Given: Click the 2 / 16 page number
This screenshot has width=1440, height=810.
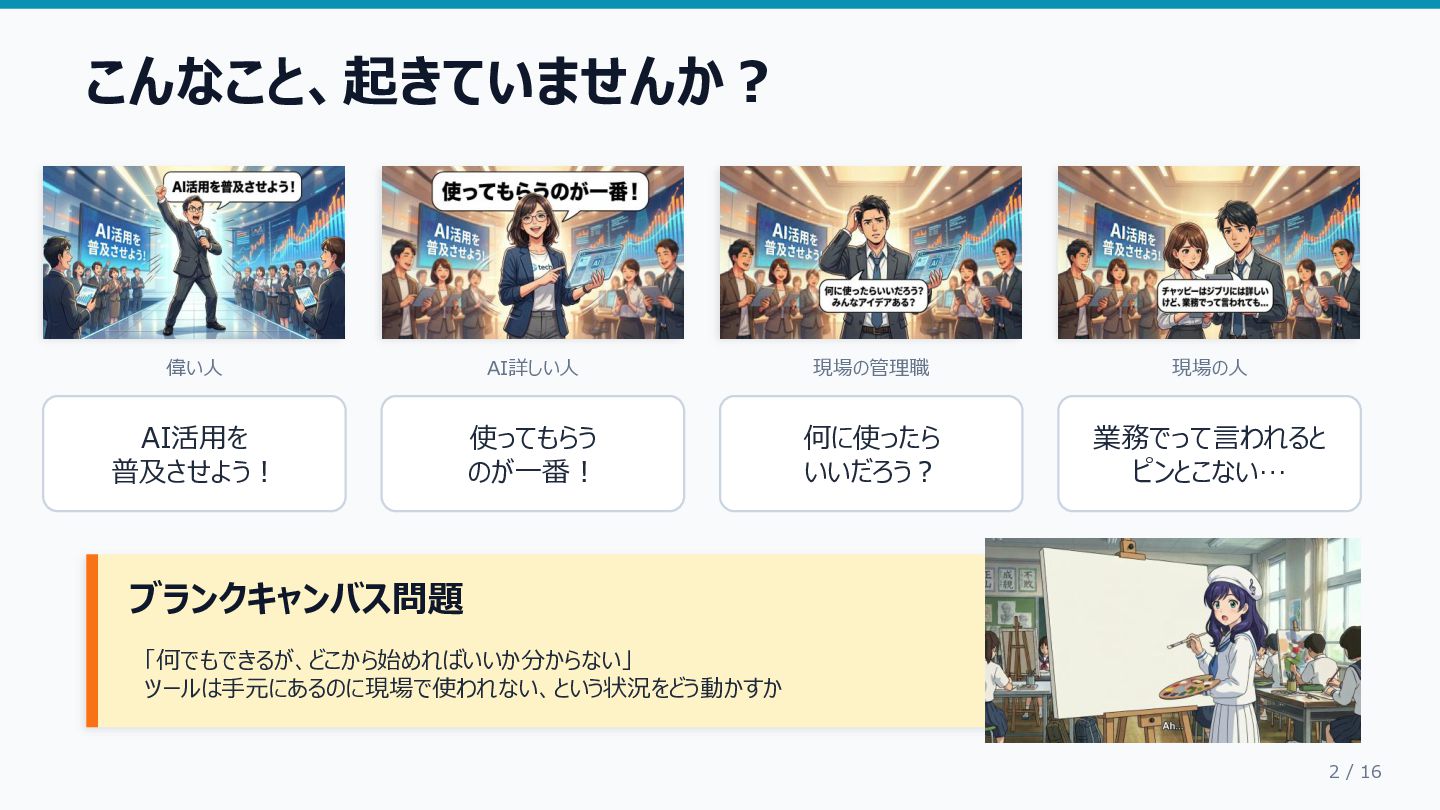Looking at the screenshot, I should click(1355, 772).
